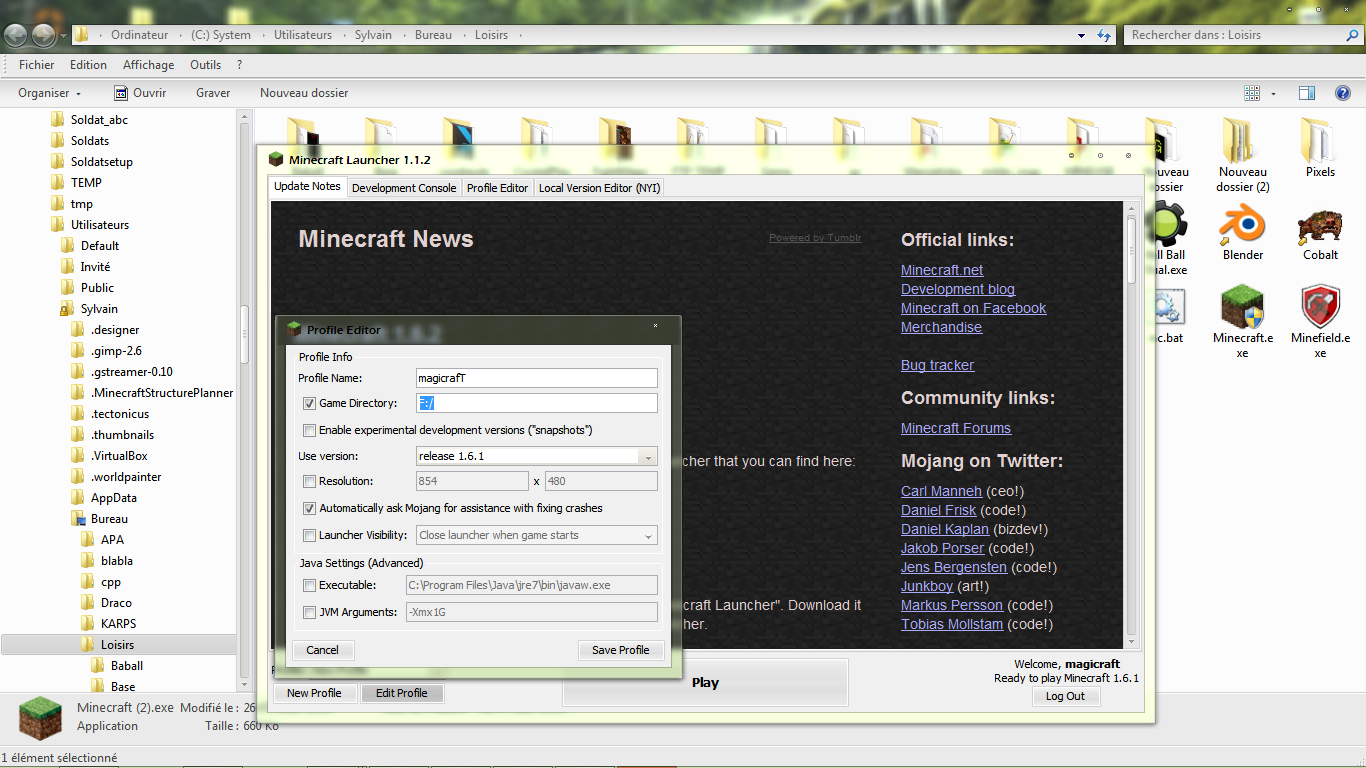Select the Loisirs row in folder tree
Image resolution: width=1366 pixels, height=768 pixels.
coord(119,645)
